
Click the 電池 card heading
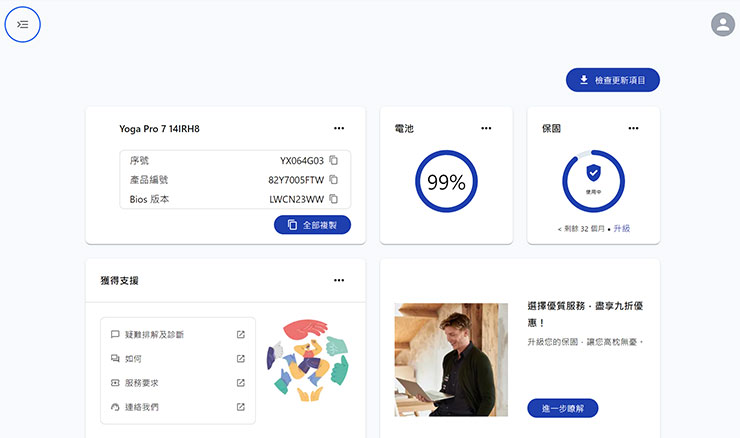point(404,128)
